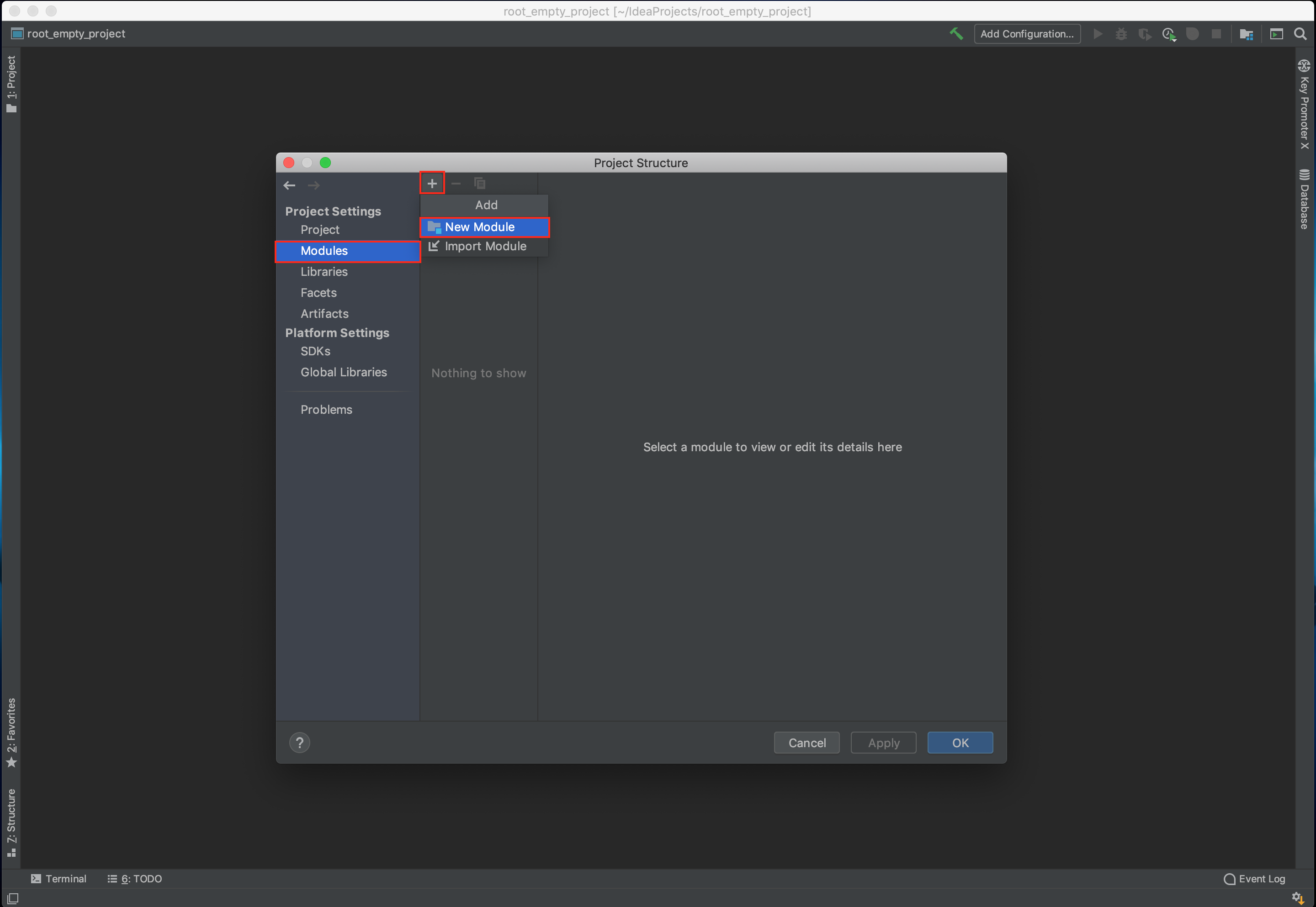Select New Module from Add popup
This screenshot has width=1316, height=907.
click(485, 227)
